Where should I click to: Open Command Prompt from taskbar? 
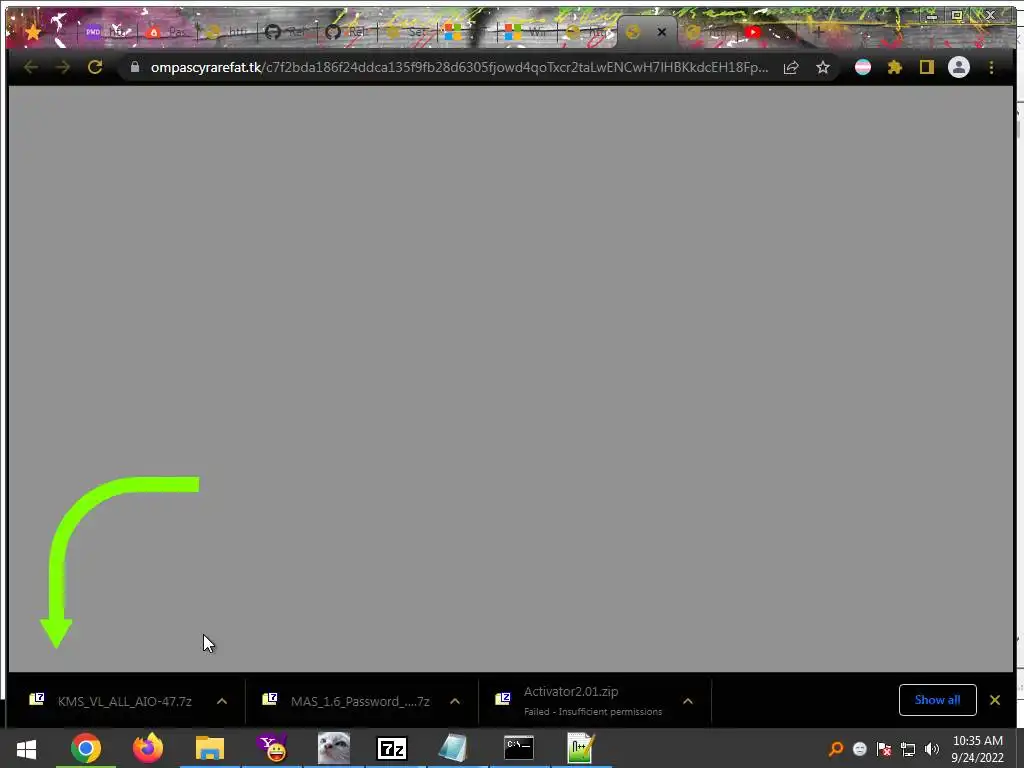(x=519, y=748)
